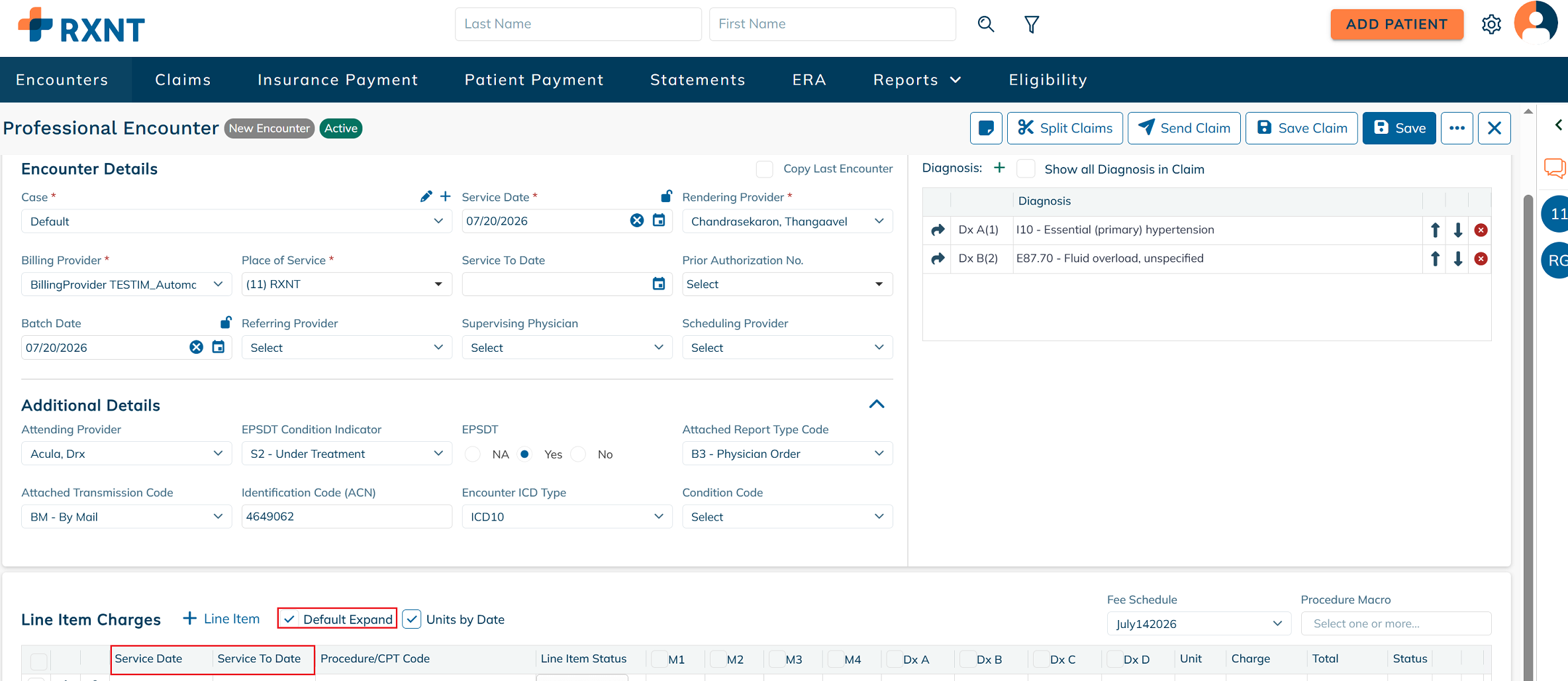This screenshot has width=1568, height=681.
Task: Open the Rendering Provider dropdown
Action: pyautogui.click(x=787, y=221)
